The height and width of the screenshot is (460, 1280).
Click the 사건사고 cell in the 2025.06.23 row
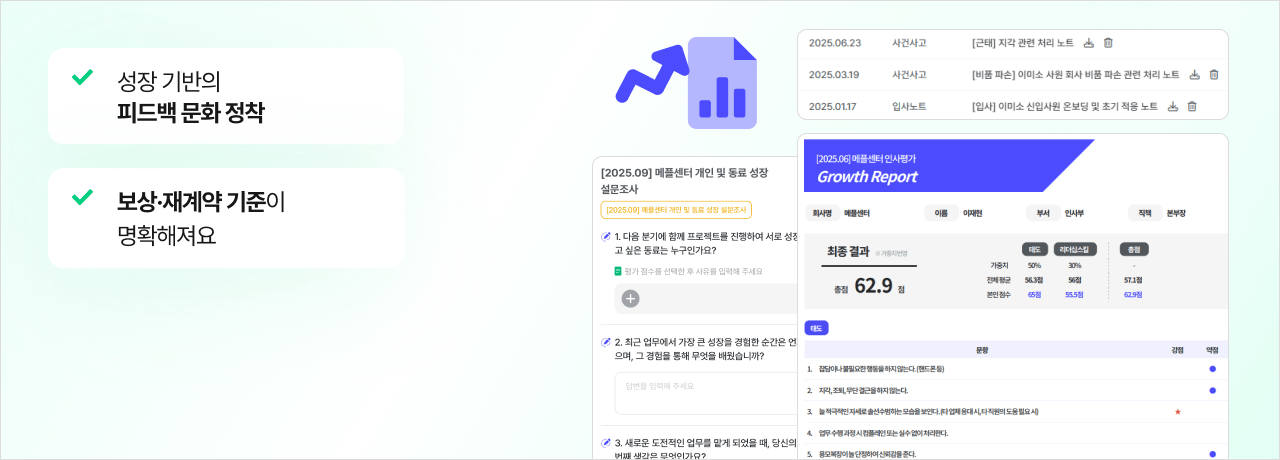point(909,43)
